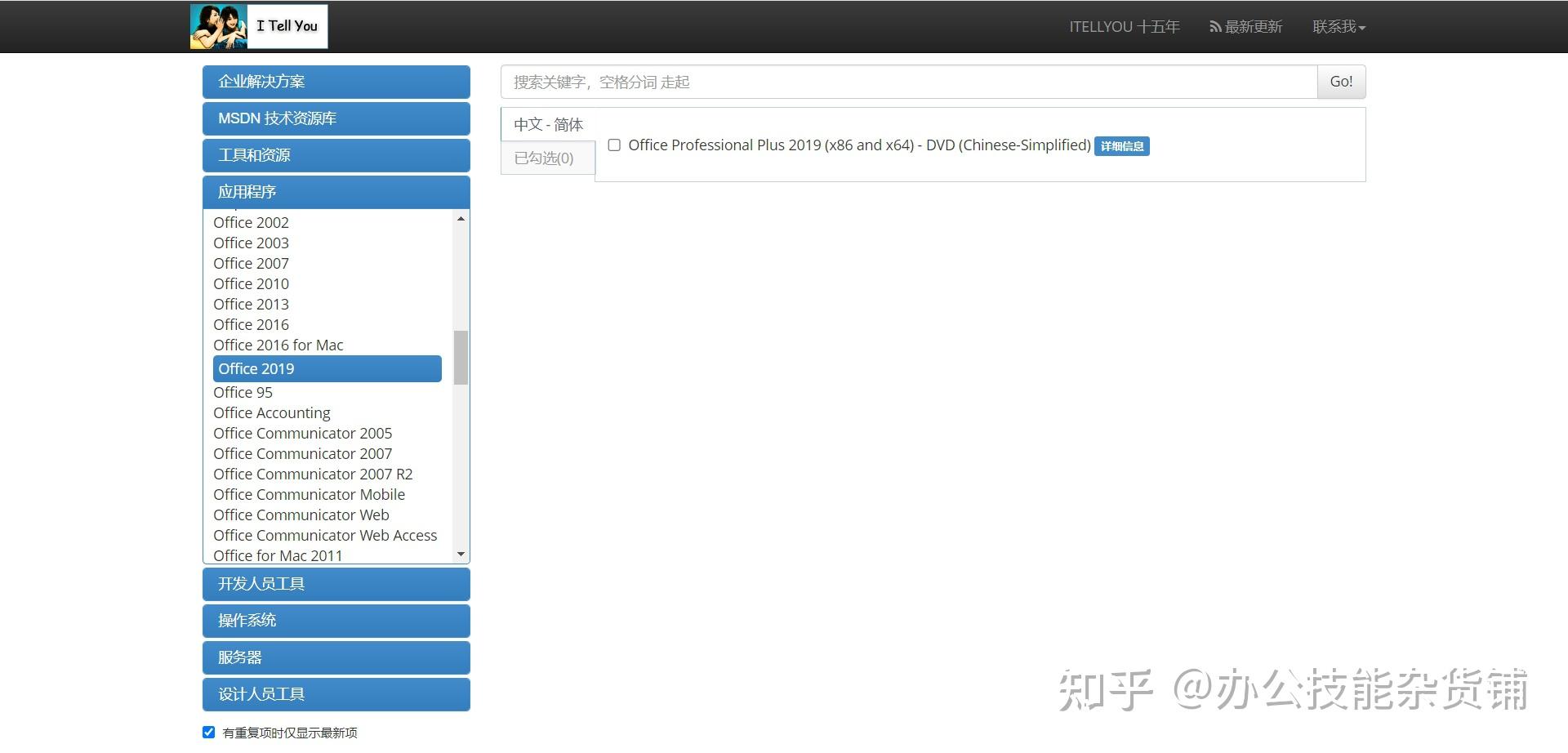The height and width of the screenshot is (753, 1568).
Task: Expand the 服务器 category panel
Action: (336, 657)
